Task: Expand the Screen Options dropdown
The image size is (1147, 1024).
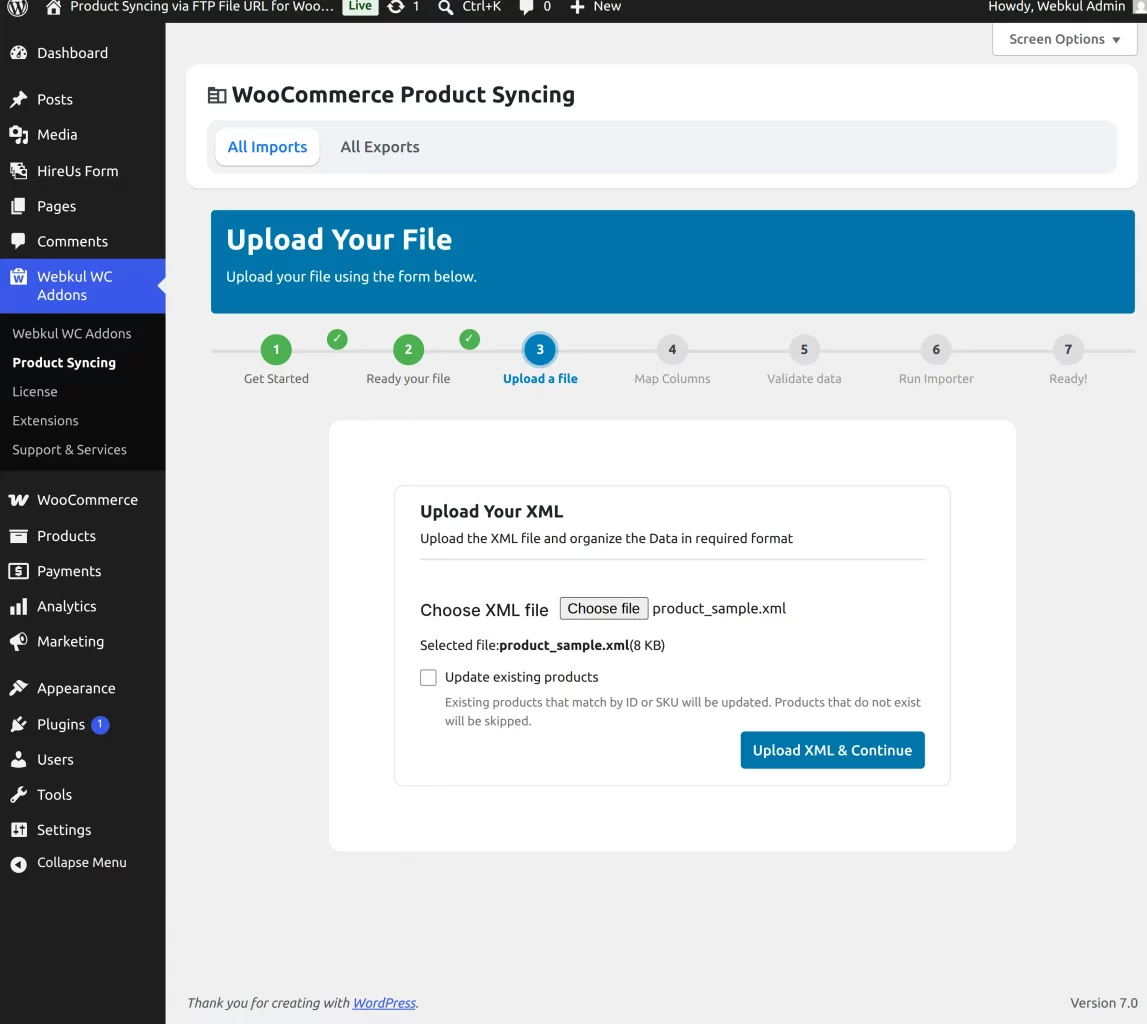Action: coord(1064,39)
